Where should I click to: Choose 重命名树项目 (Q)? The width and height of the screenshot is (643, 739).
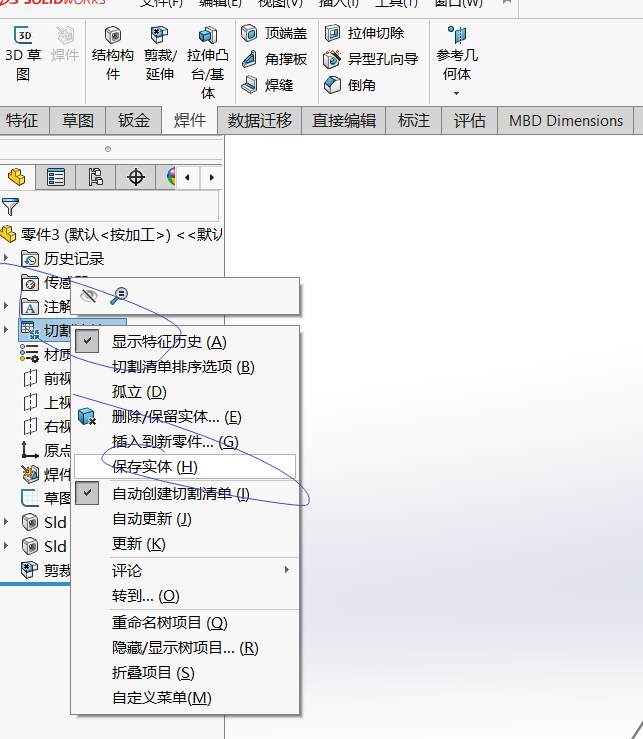(186, 623)
